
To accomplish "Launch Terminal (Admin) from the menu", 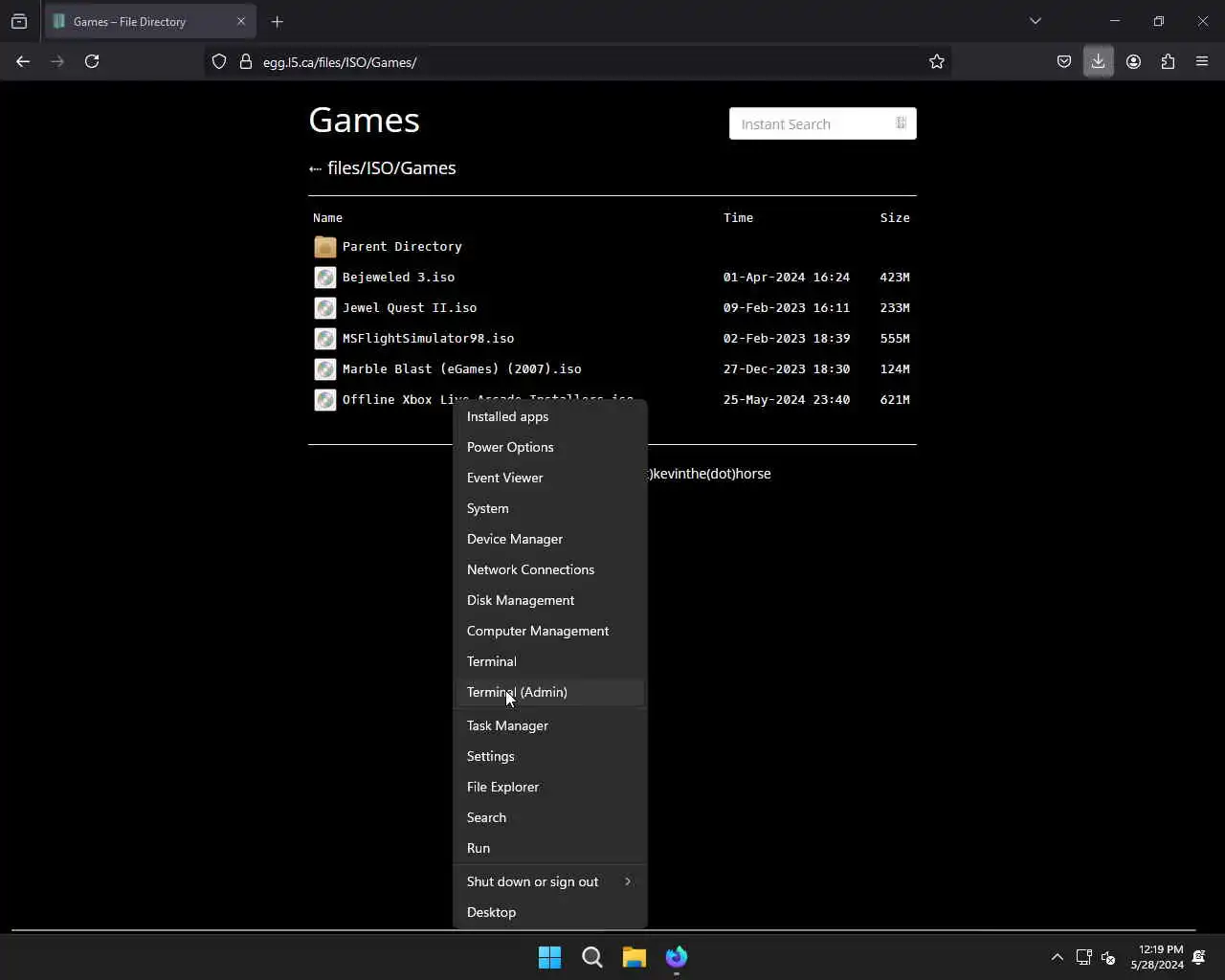I will tap(550, 692).
